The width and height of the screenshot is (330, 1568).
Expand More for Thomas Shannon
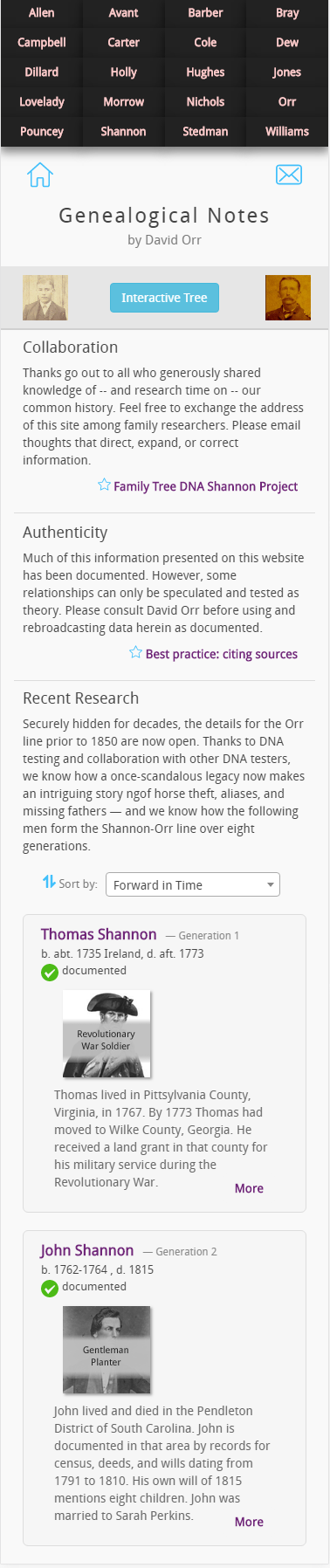pos(249,1188)
